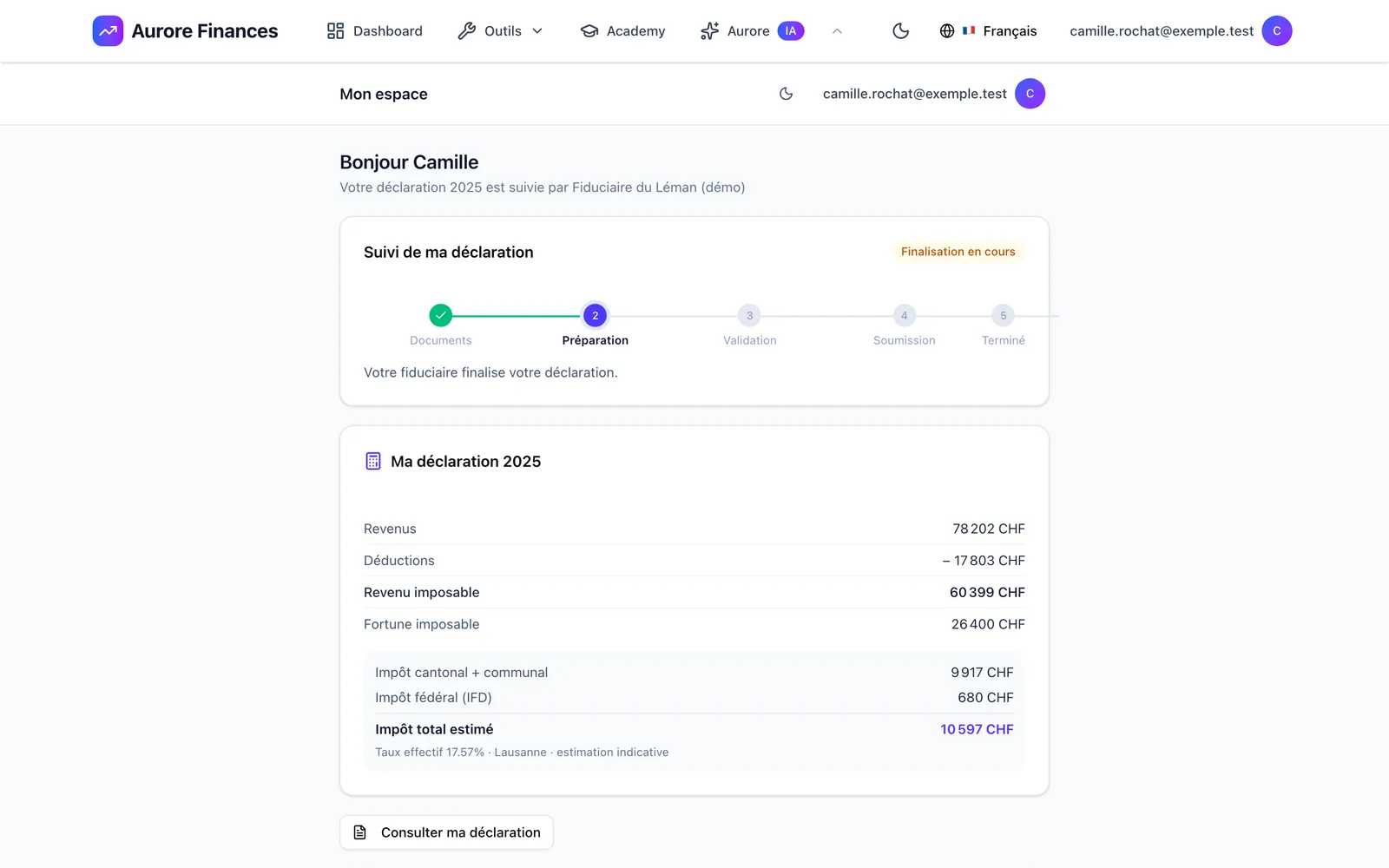Click the globe language icon
The image size is (1389, 868).
(947, 31)
